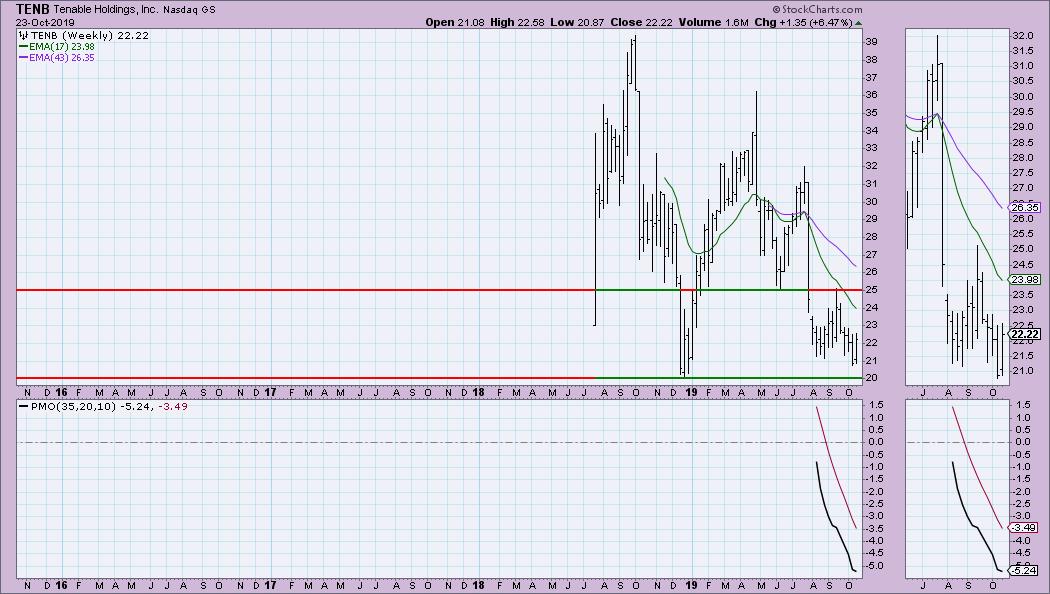Click the 39 label on the main price axis
The image size is (1050, 594).
point(872,42)
